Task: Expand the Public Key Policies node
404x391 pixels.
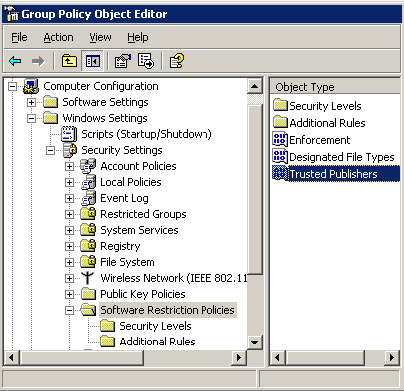Action: click(69, 294)
